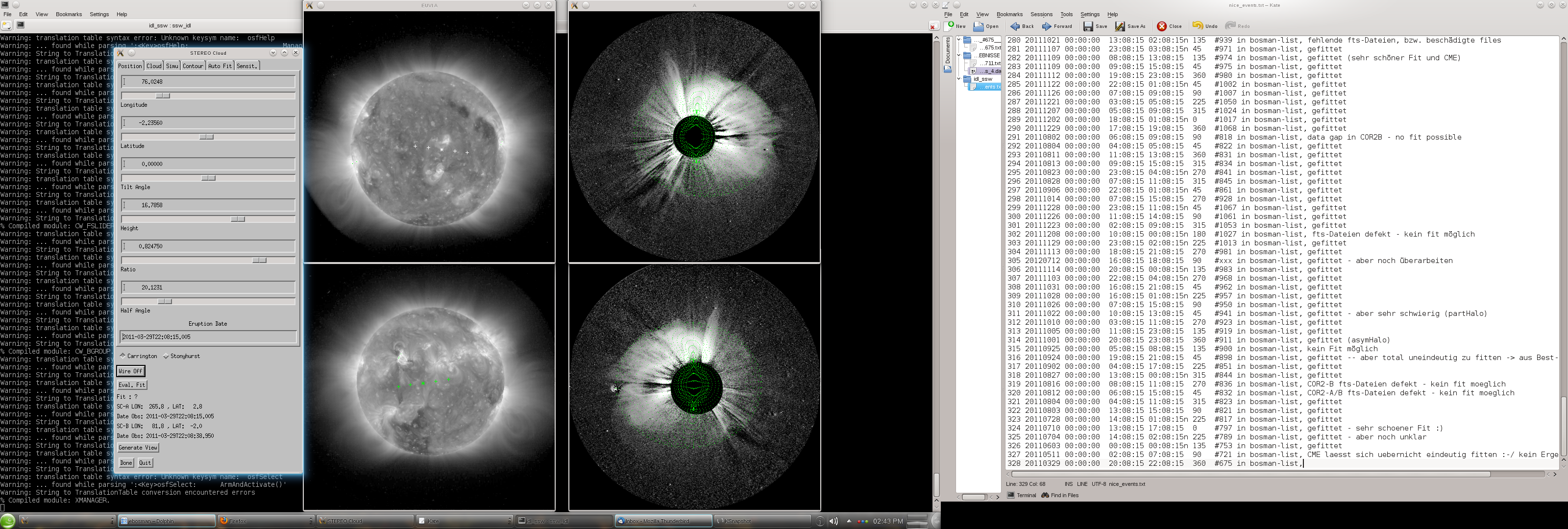Screen dimensions: 1568x529
Task: Click the Eval. Fit button
Action: pyautogui.click(x=132, y=385)
